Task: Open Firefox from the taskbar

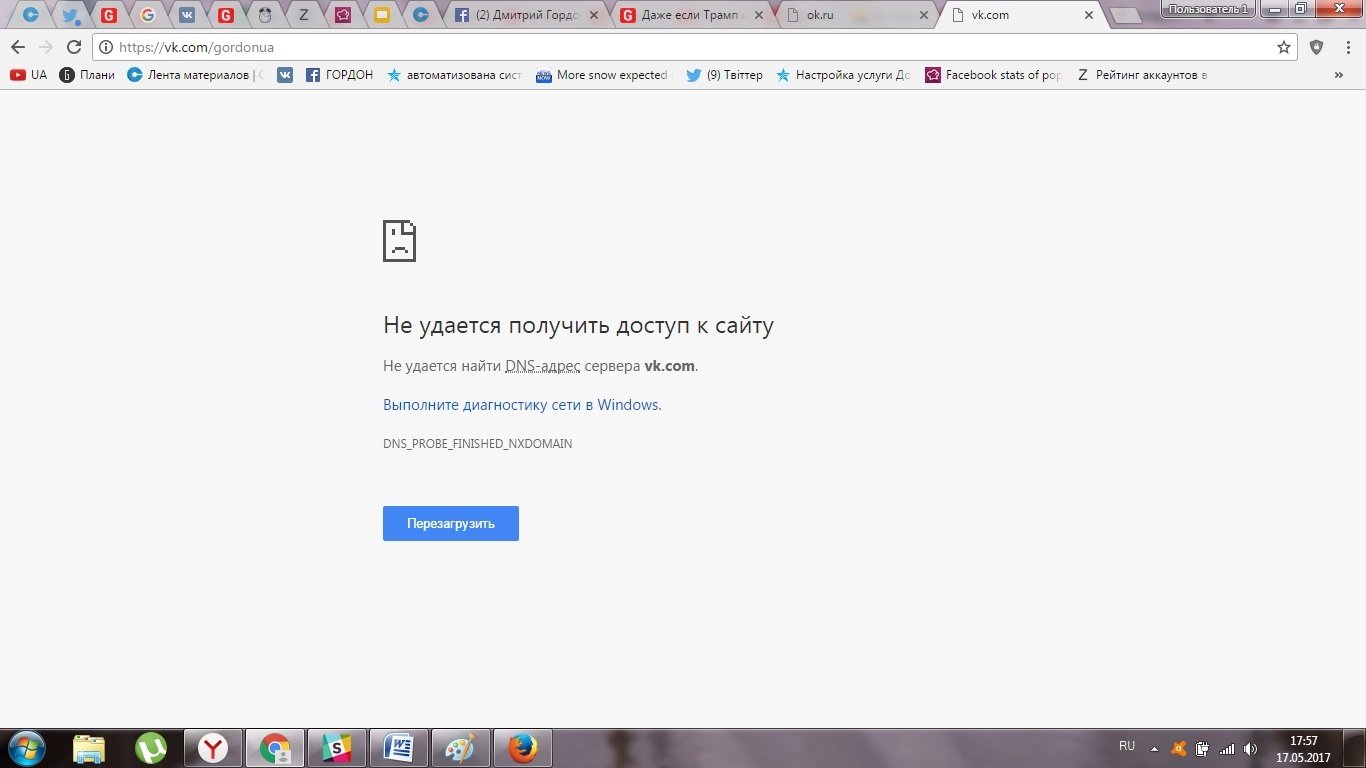Action: [x=521, y=748]
